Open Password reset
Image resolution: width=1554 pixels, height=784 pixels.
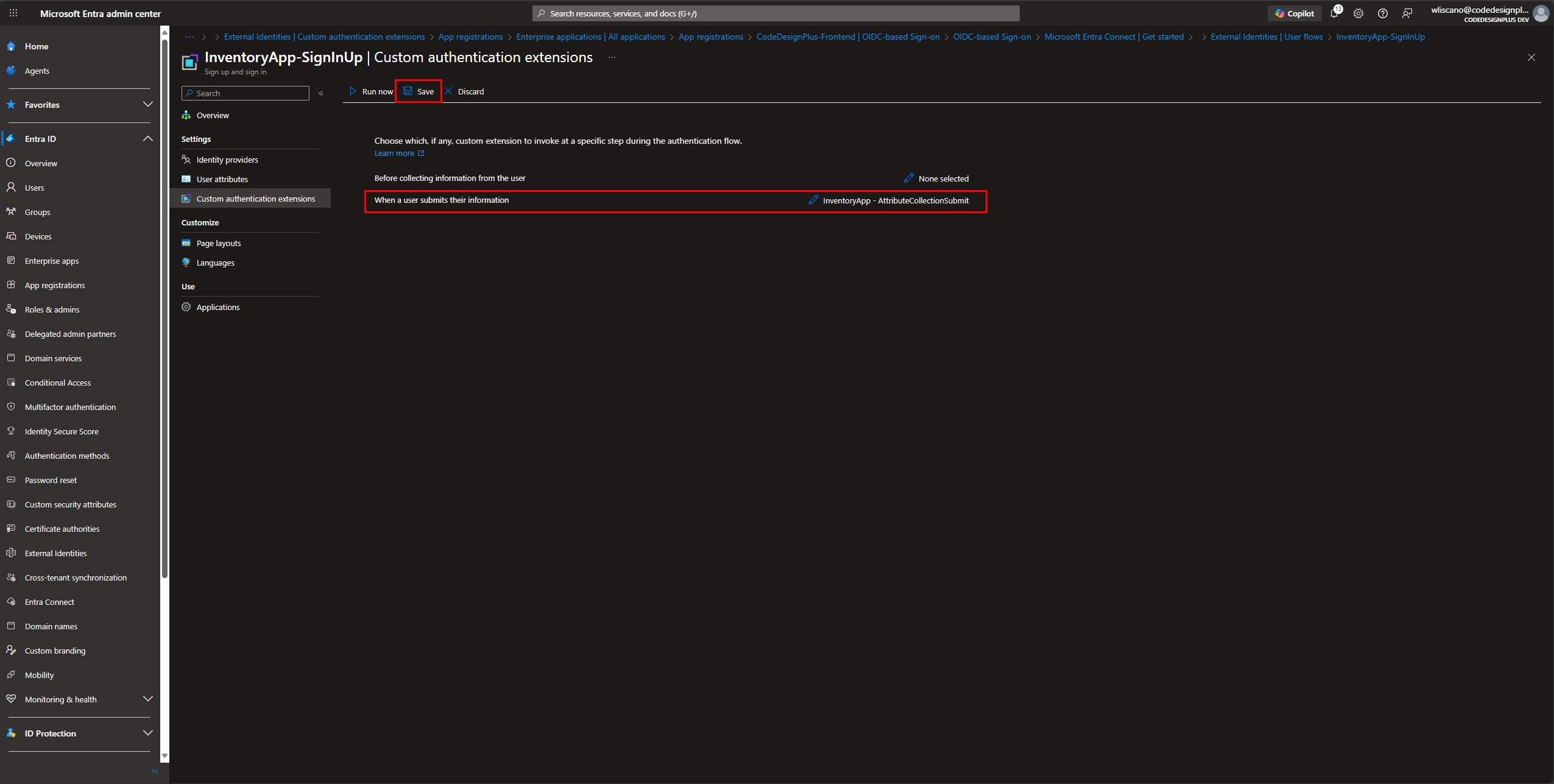coord(51,480)
